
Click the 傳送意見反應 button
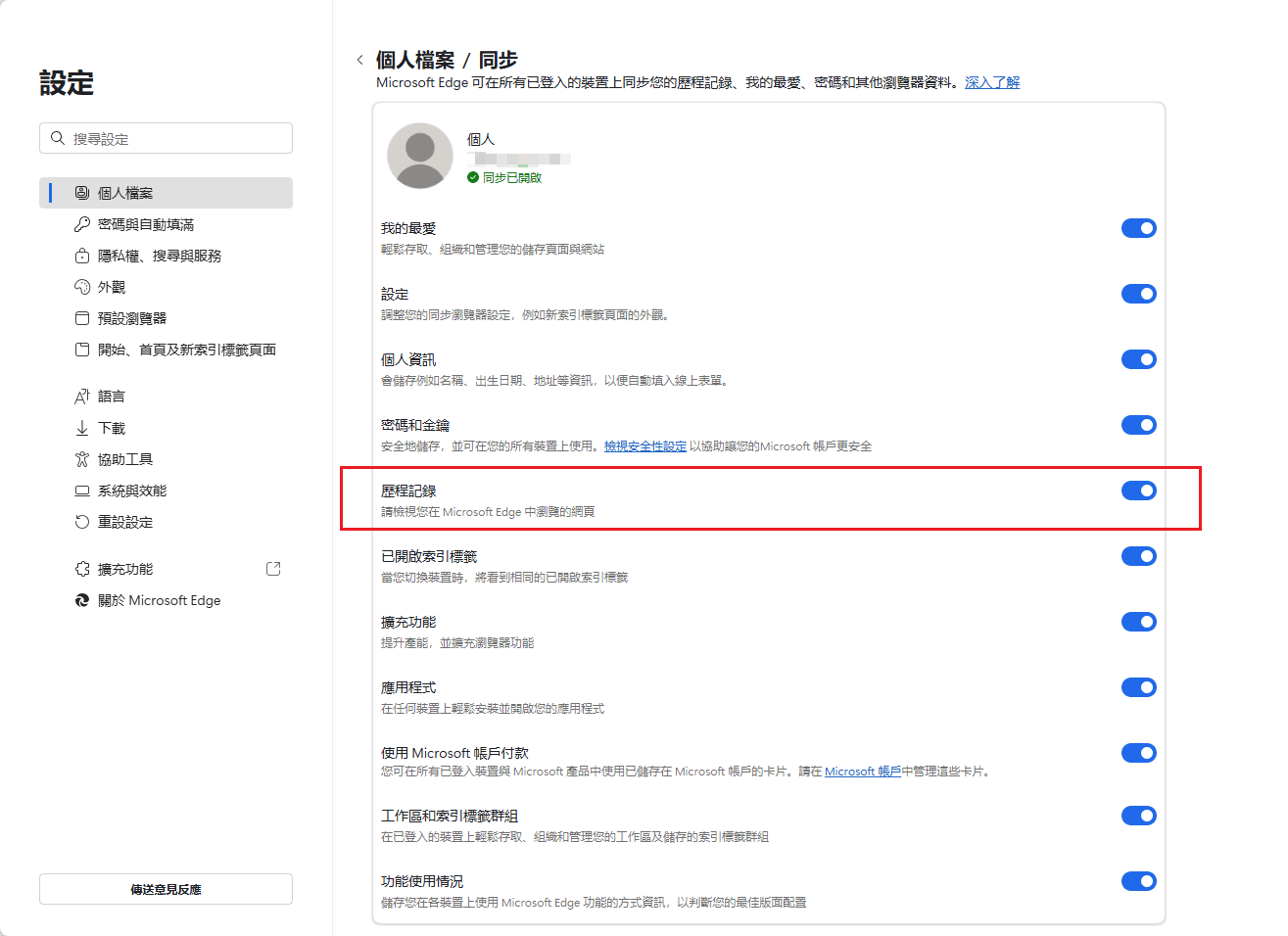165,888
